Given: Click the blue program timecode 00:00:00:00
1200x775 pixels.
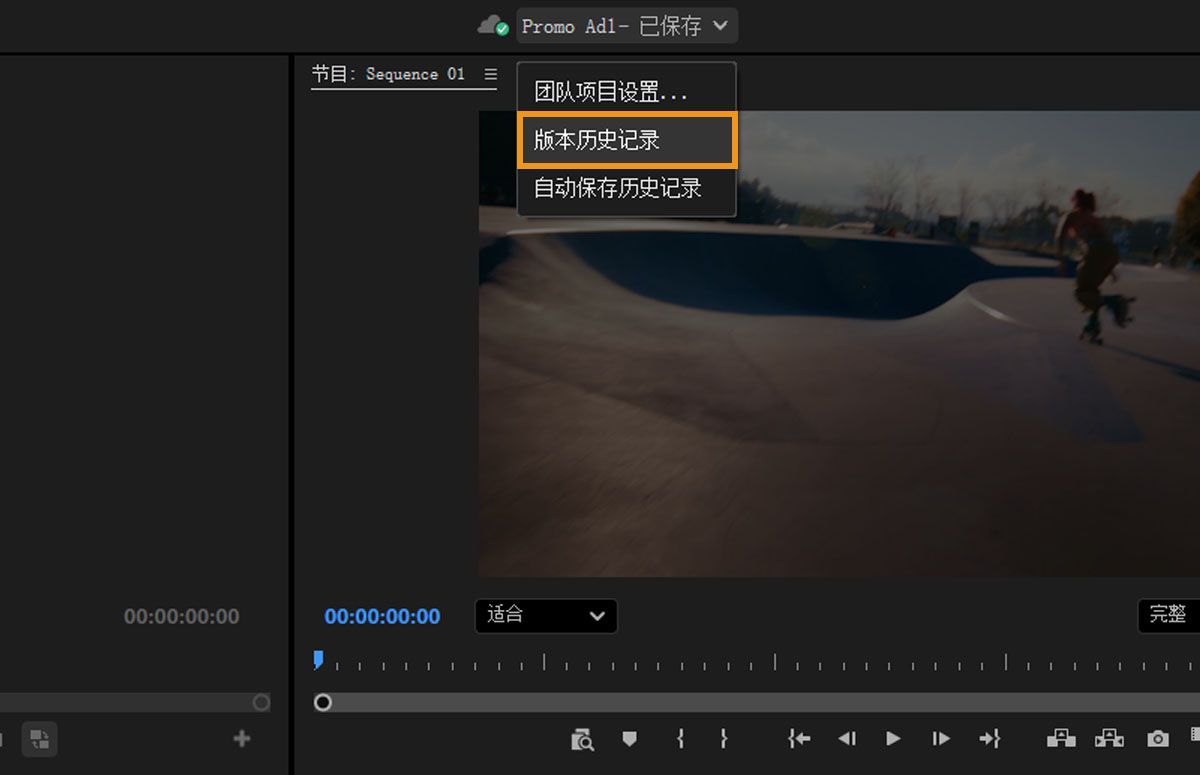Looking at the screenshot, I should pos(382,617).
